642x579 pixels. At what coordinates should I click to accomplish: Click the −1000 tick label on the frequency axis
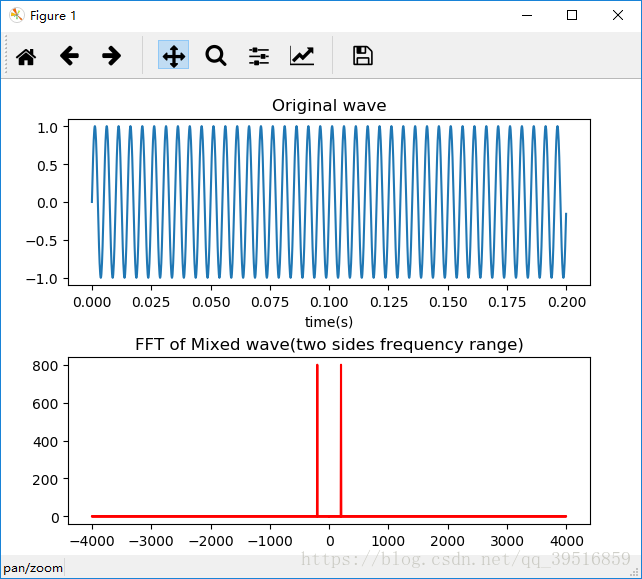tap(270, 541)
